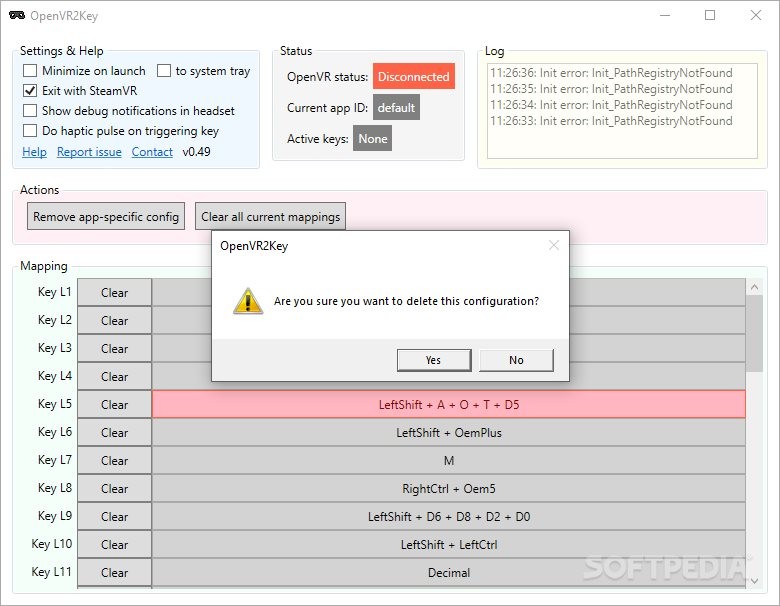Open the Help link
Image resolution: width=780 pixels, height=606 pixels.
[x=34, y=152]
